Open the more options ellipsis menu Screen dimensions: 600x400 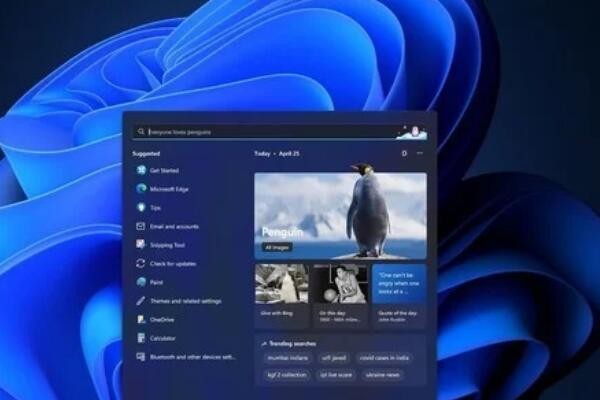coord(420,153)
